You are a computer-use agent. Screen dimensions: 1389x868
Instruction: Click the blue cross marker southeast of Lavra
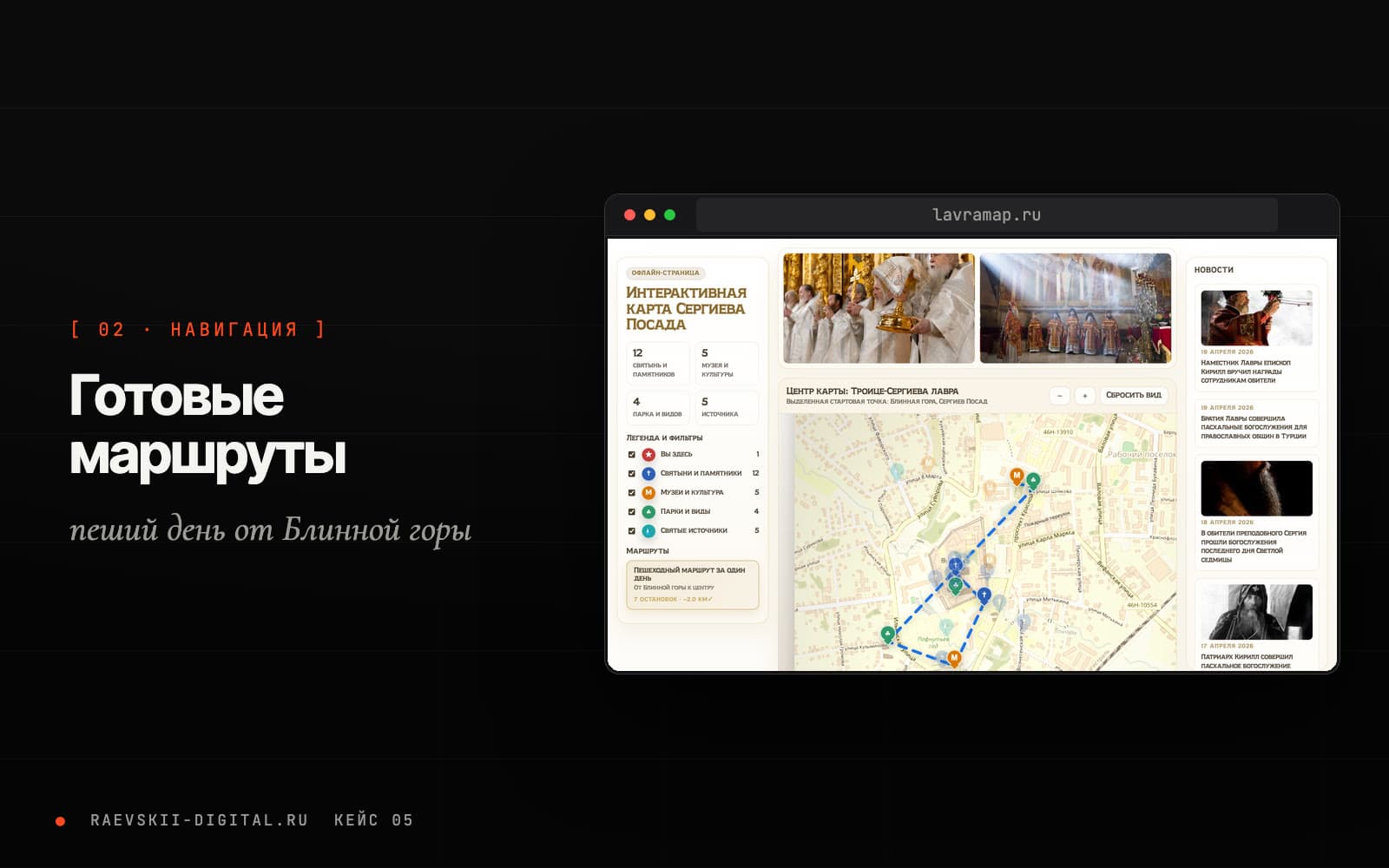click(984, 595)
